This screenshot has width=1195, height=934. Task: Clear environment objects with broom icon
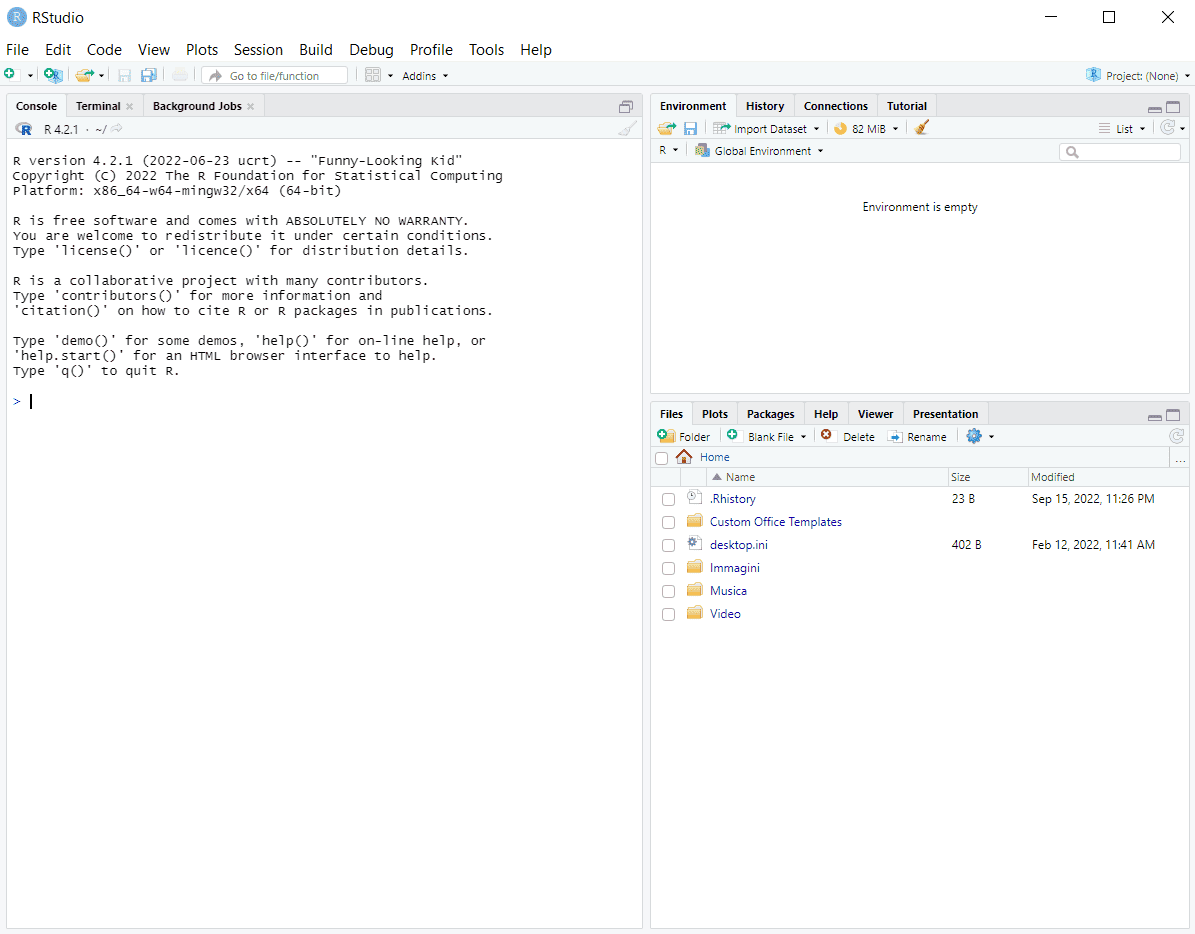tap(922, 128)
